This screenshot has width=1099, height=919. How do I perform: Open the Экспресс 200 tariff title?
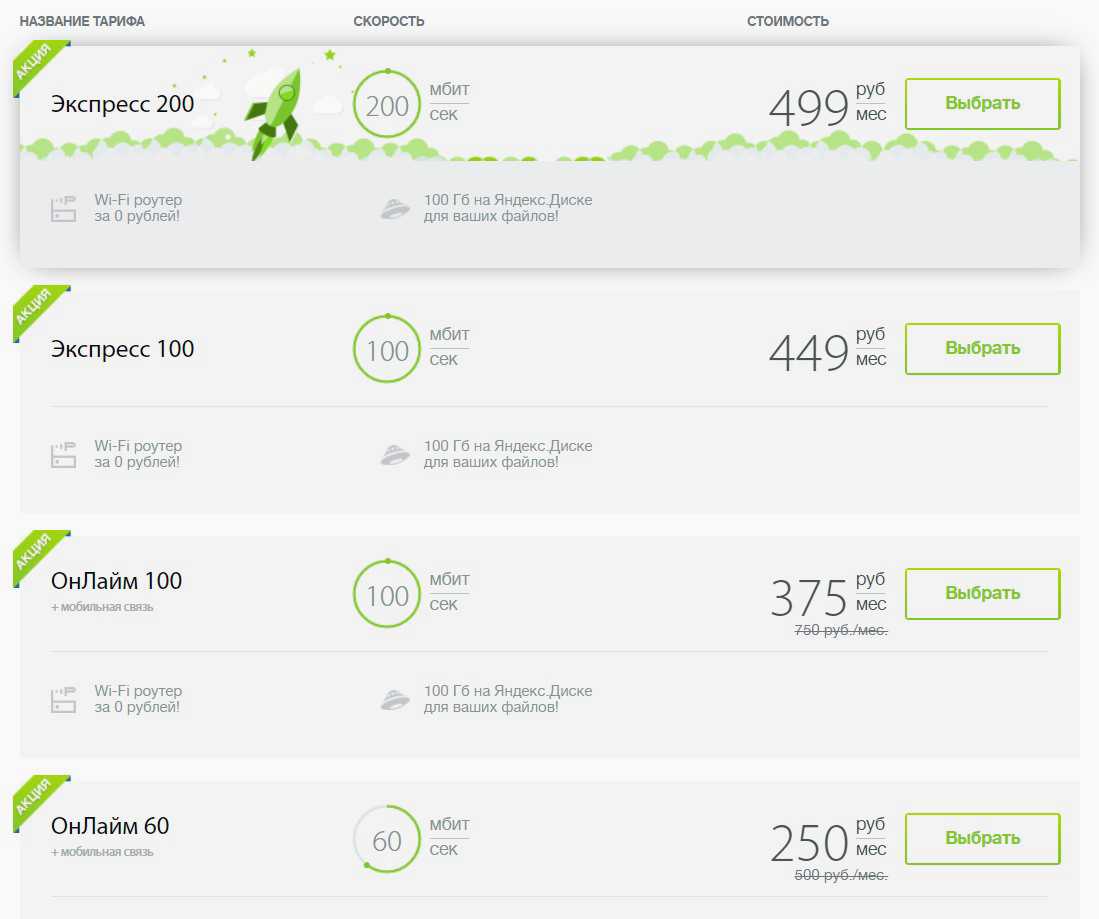coord(123,104)
